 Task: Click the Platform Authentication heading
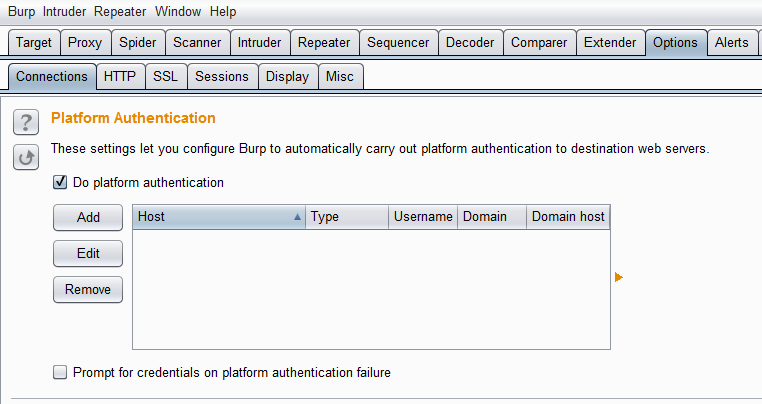133,118
